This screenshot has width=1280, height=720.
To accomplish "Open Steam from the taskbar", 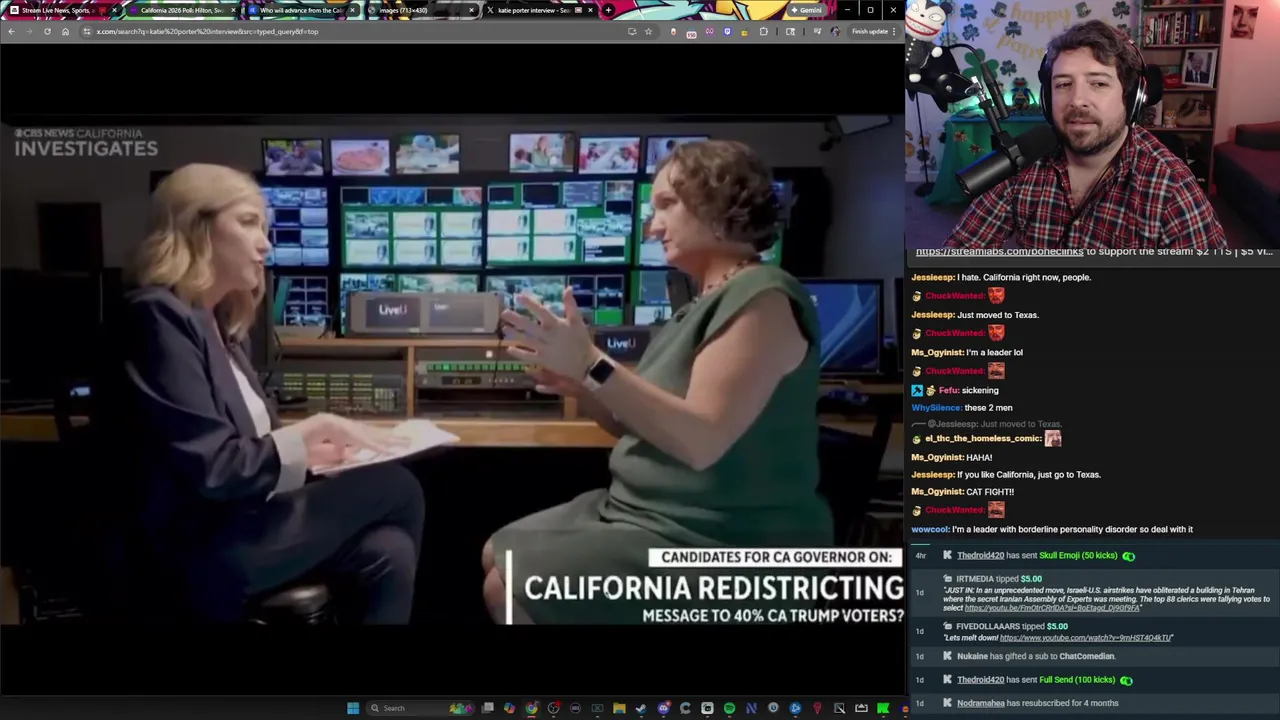I will 641,708.
